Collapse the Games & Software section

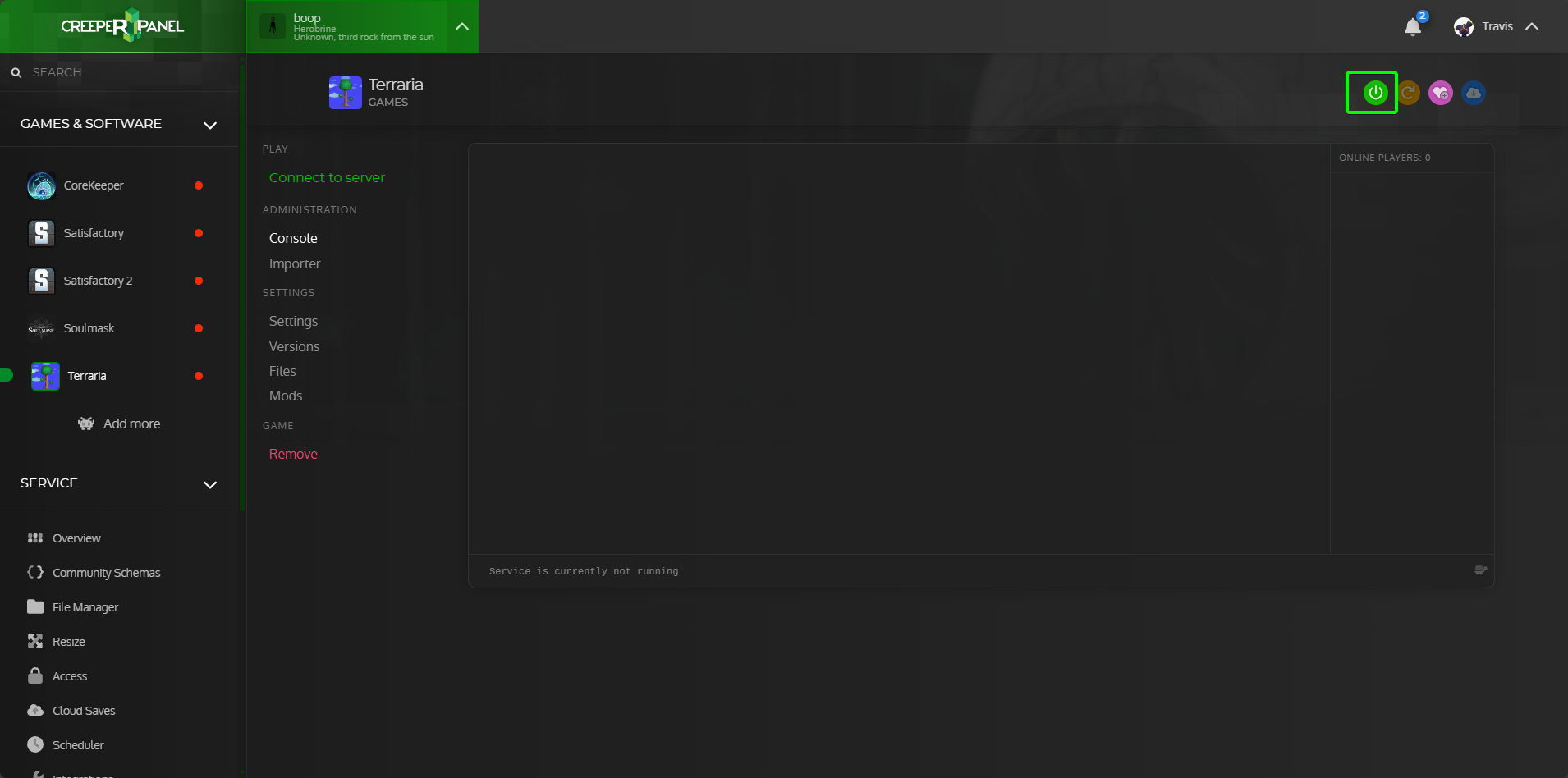(210, 125)
